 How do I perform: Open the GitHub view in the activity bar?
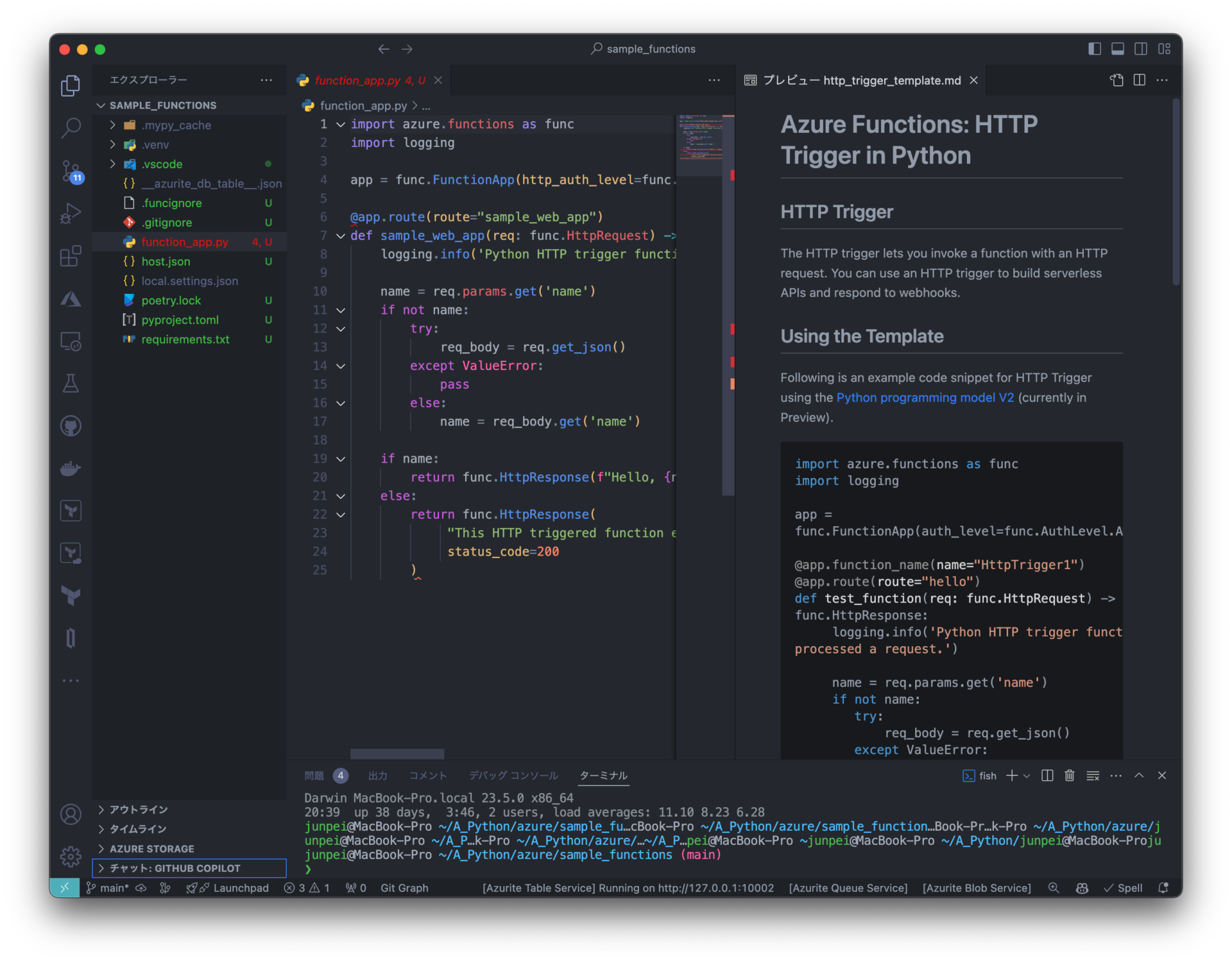[71, 425]
